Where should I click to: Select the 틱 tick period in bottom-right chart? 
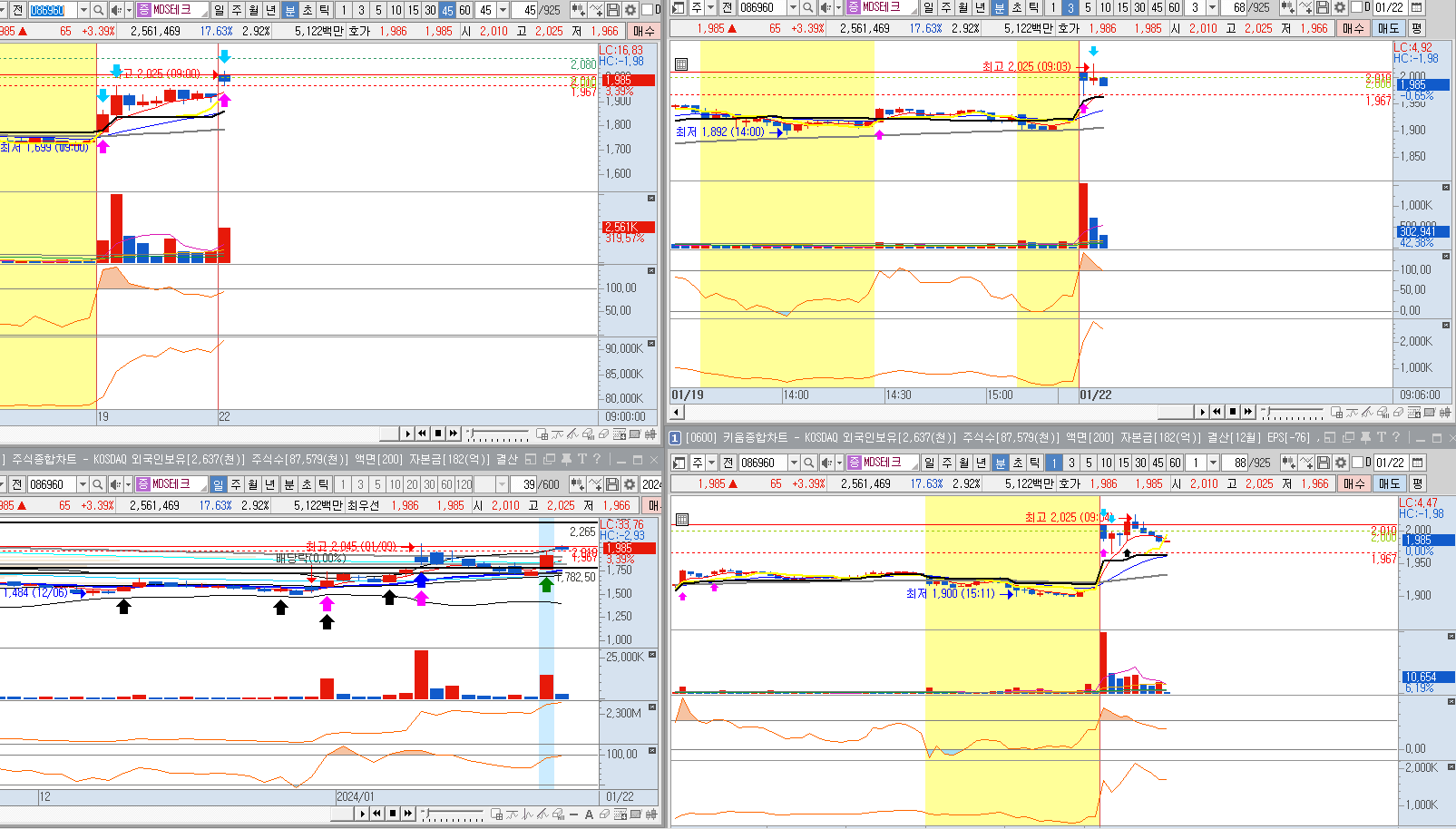(1035, 463)
